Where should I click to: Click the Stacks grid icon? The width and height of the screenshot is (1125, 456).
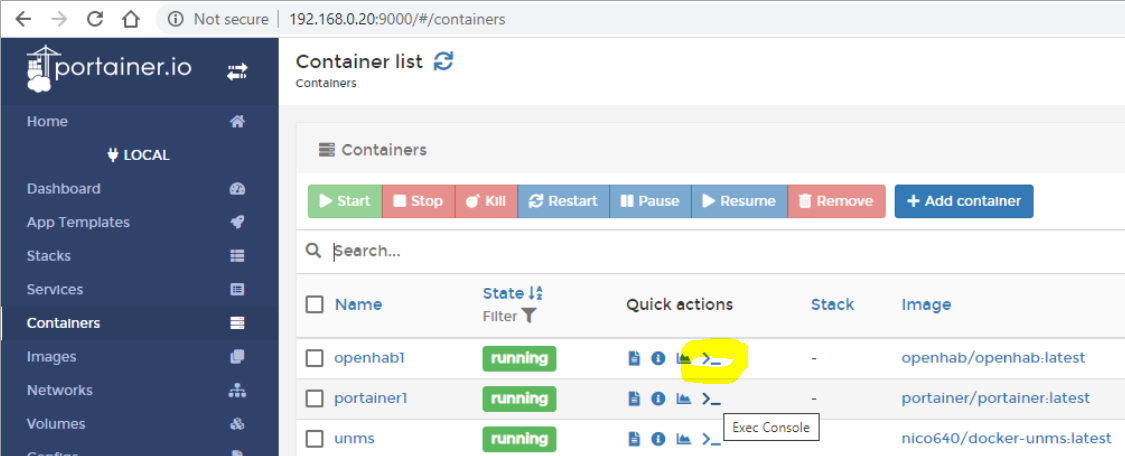coord(237,256)
